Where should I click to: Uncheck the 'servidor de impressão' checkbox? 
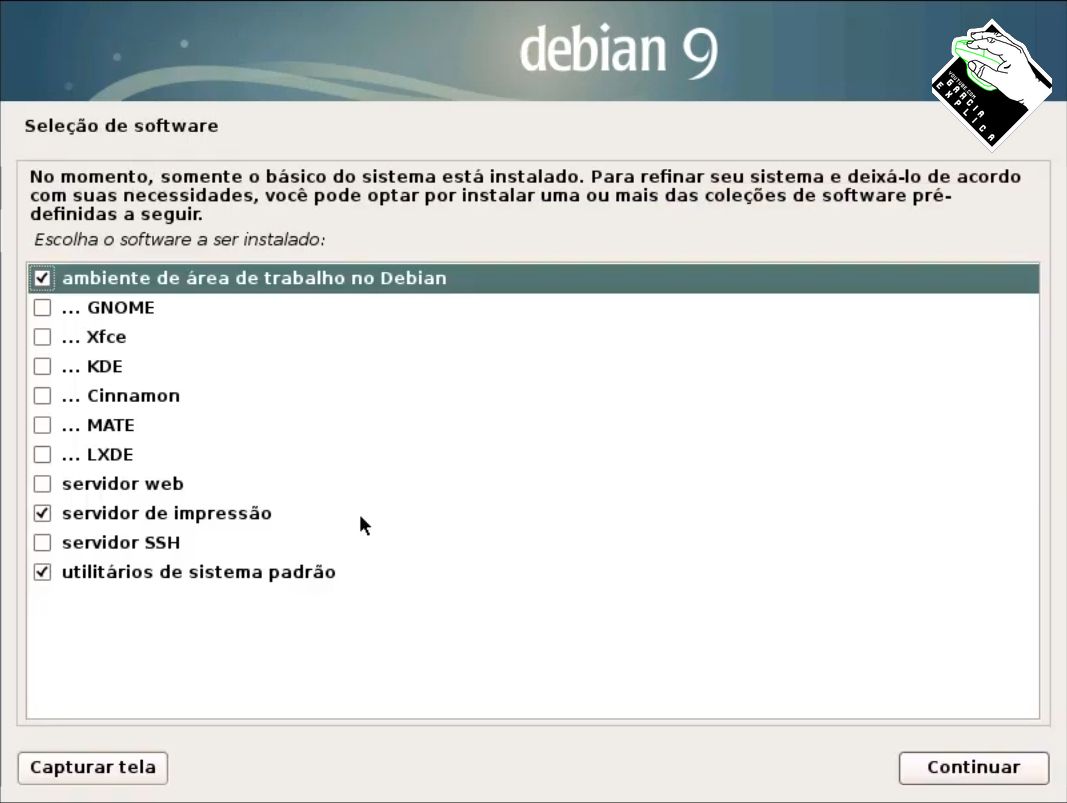[x=42, y=513]
